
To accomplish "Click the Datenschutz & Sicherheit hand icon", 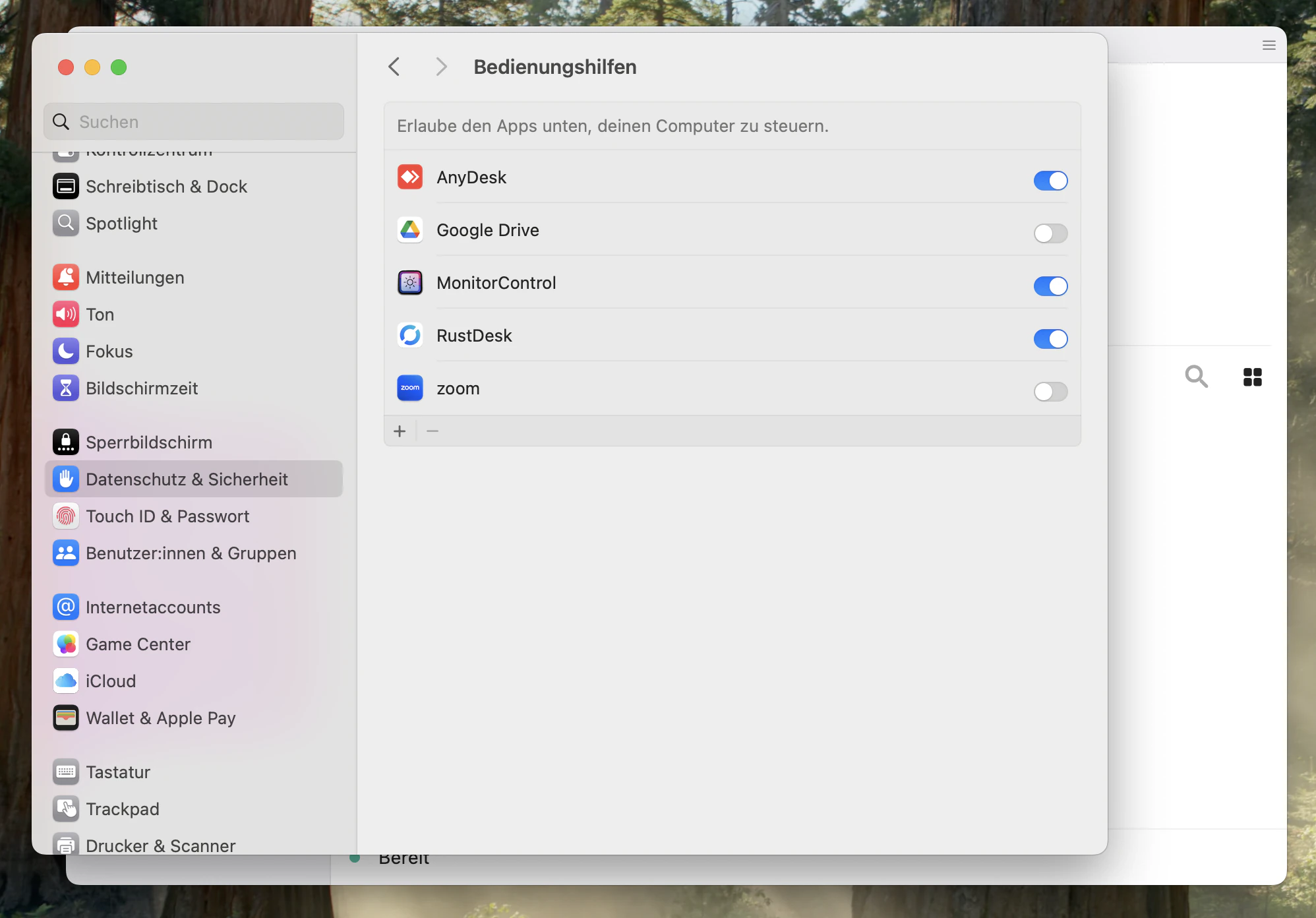I will click(66, 479).
